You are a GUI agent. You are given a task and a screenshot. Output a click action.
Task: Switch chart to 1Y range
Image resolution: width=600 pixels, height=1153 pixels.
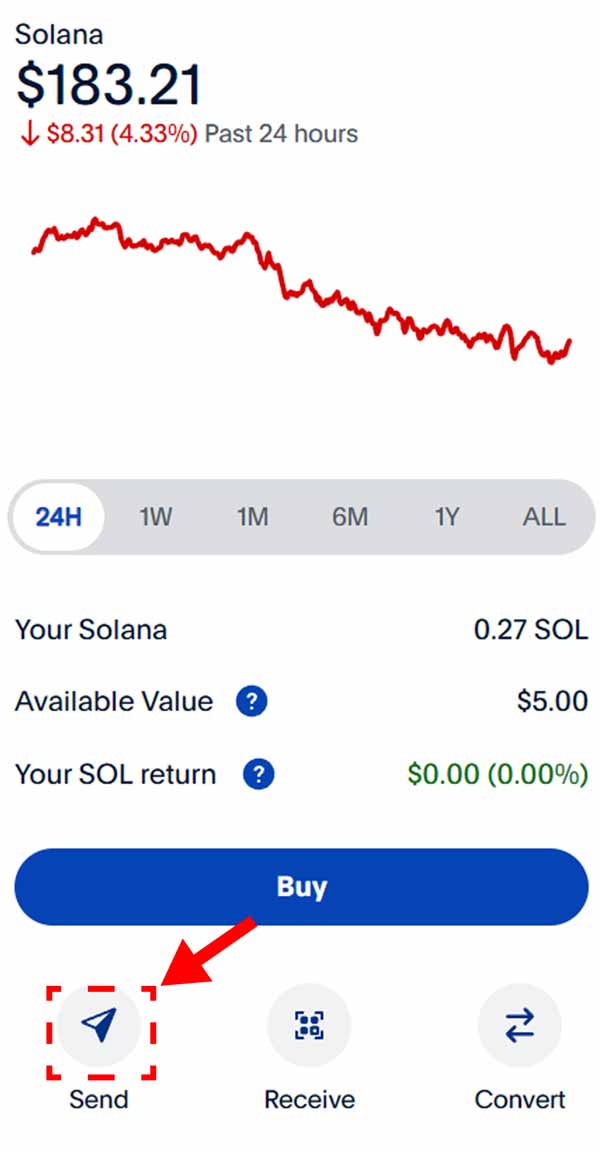click(446, 517)
